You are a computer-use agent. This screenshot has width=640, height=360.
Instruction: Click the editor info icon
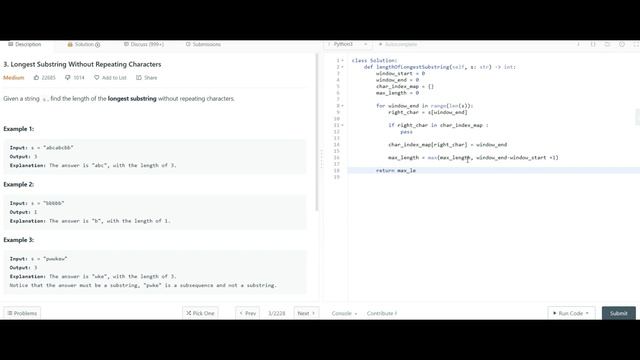coord(578,44)
